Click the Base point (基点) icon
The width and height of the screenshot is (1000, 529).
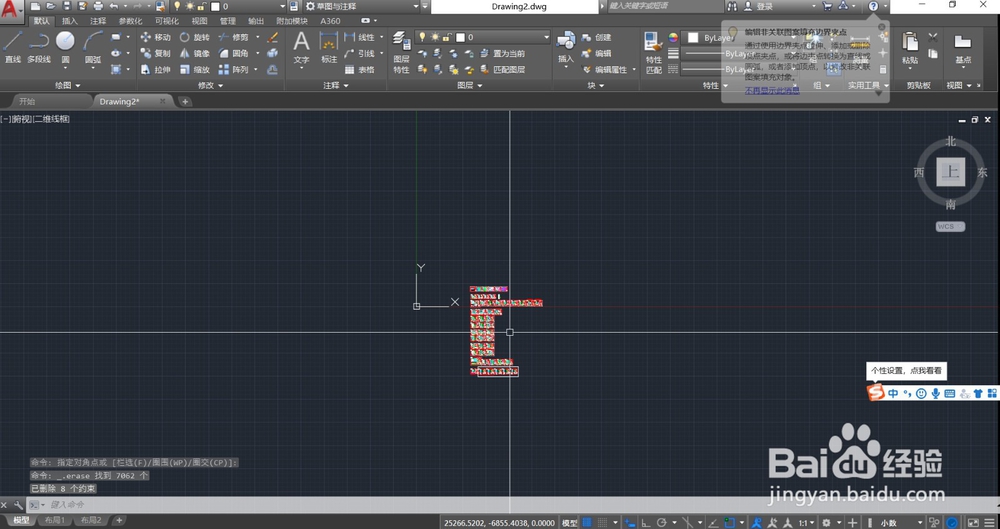[962, 48]
